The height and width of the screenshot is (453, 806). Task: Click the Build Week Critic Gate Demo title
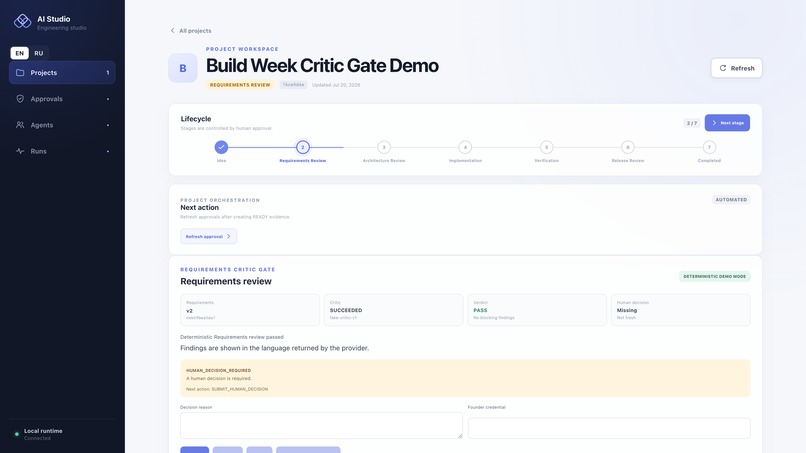pyautogui.click(x=322, y=66)
